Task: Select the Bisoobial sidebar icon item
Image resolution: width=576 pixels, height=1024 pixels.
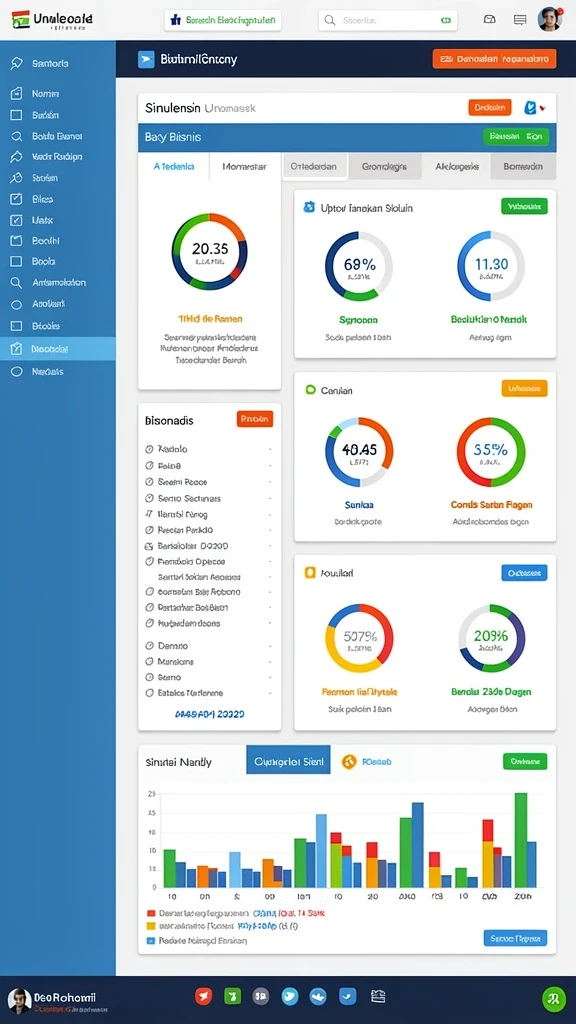Action: [x=57, y=349]
